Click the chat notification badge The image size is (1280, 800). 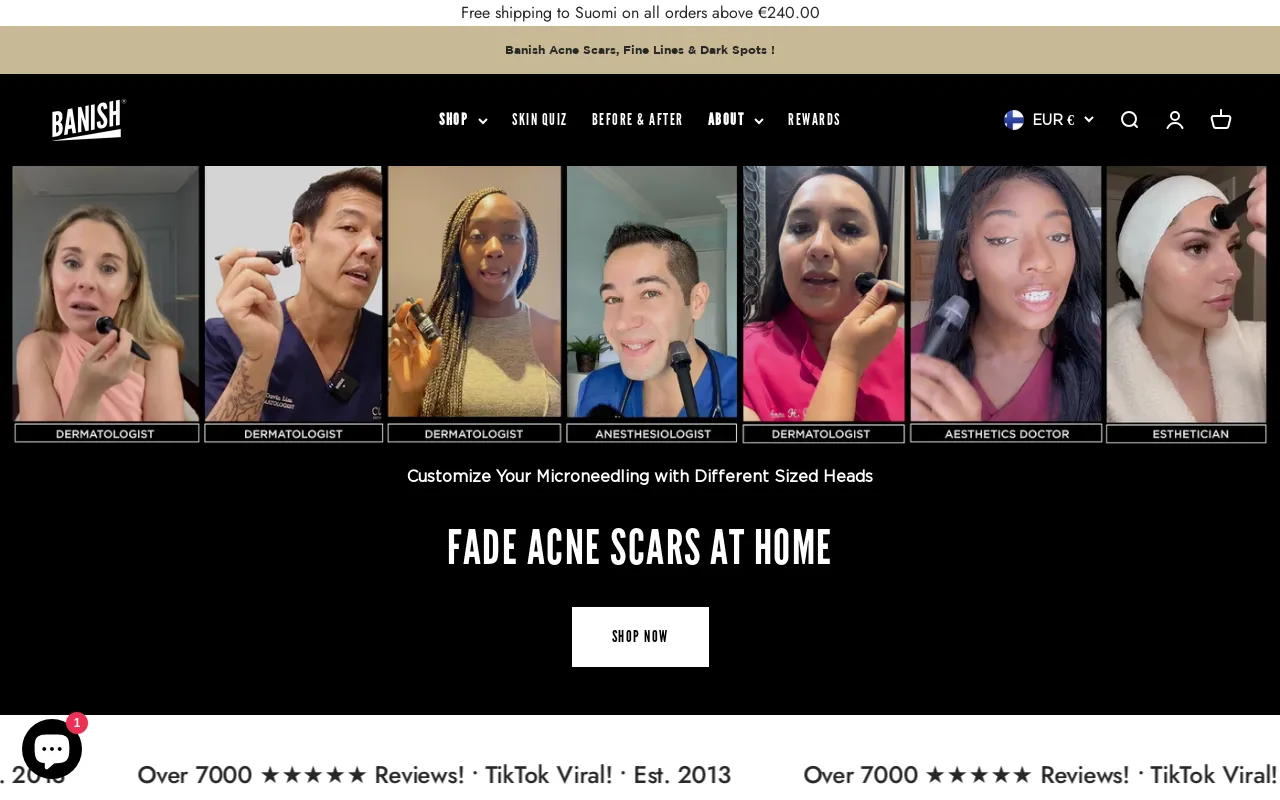point(77,723)
